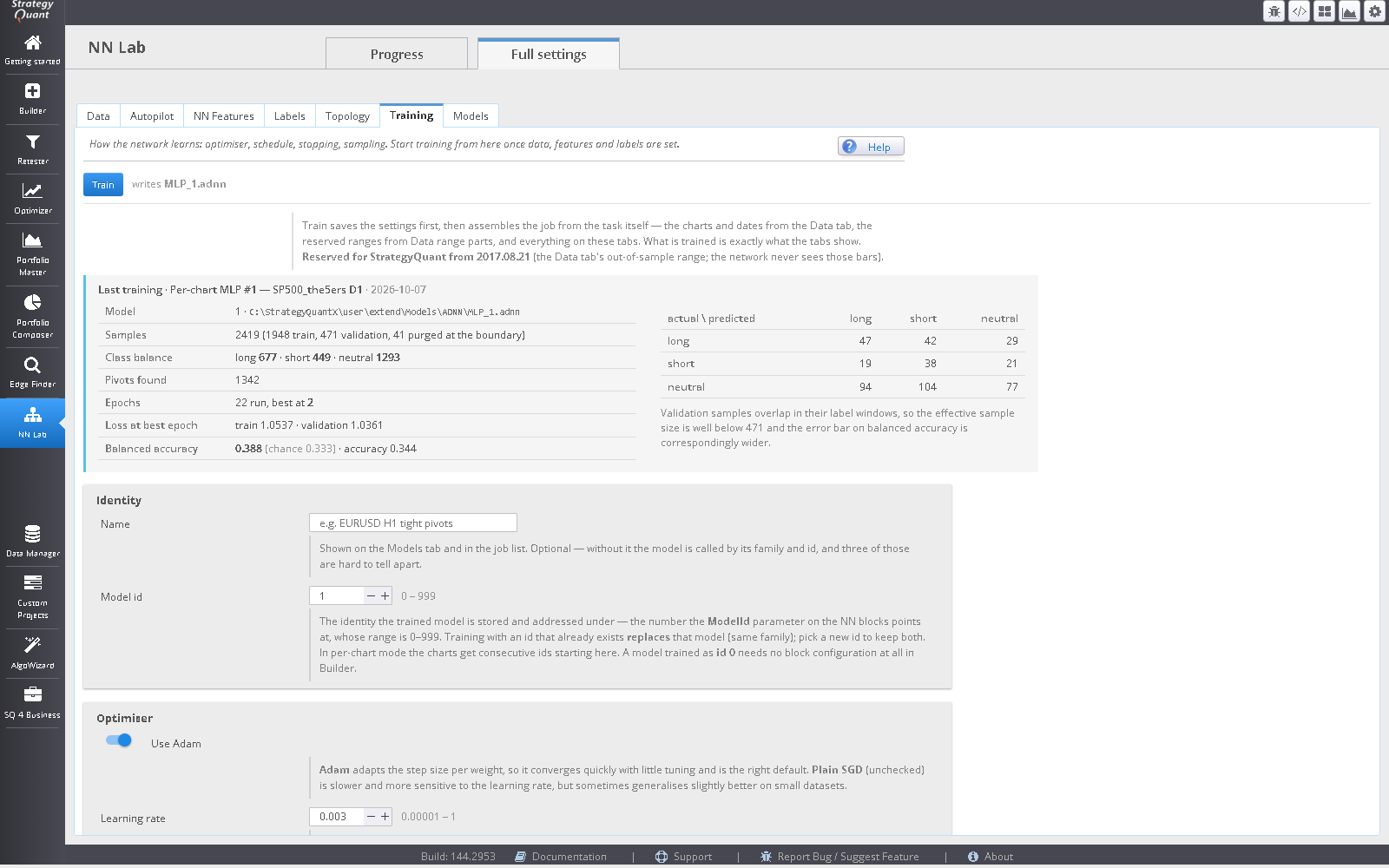Switch to the Progress tab
The height and width of the screenshot is (868, 1389).
[397, 54]
